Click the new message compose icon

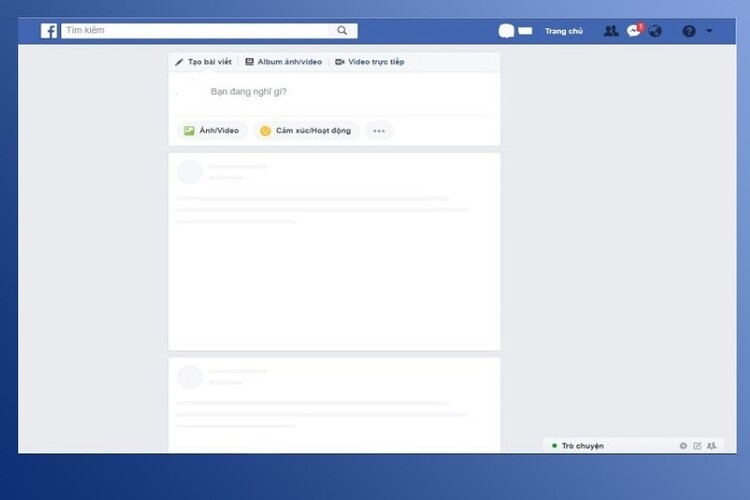tap(697, 446)
